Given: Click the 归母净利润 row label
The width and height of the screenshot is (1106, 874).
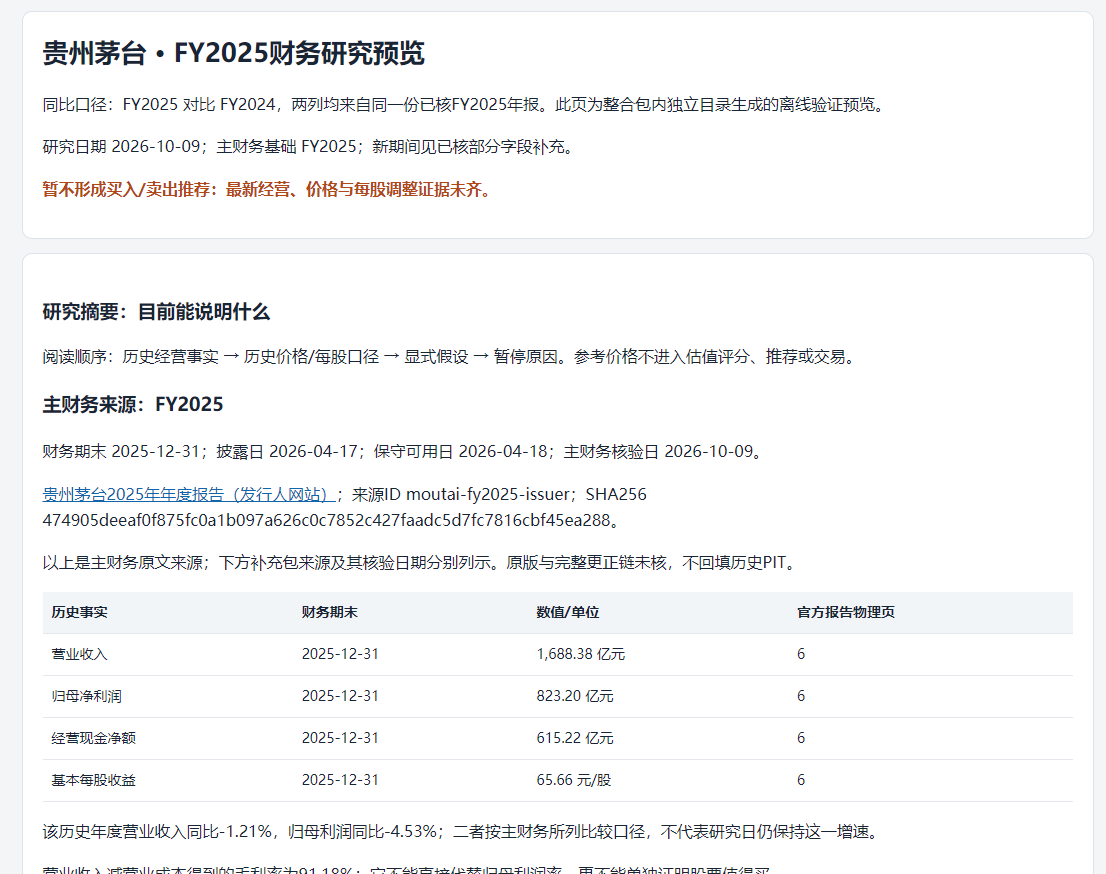Looking at the screenshot, I should pos(87,696).
